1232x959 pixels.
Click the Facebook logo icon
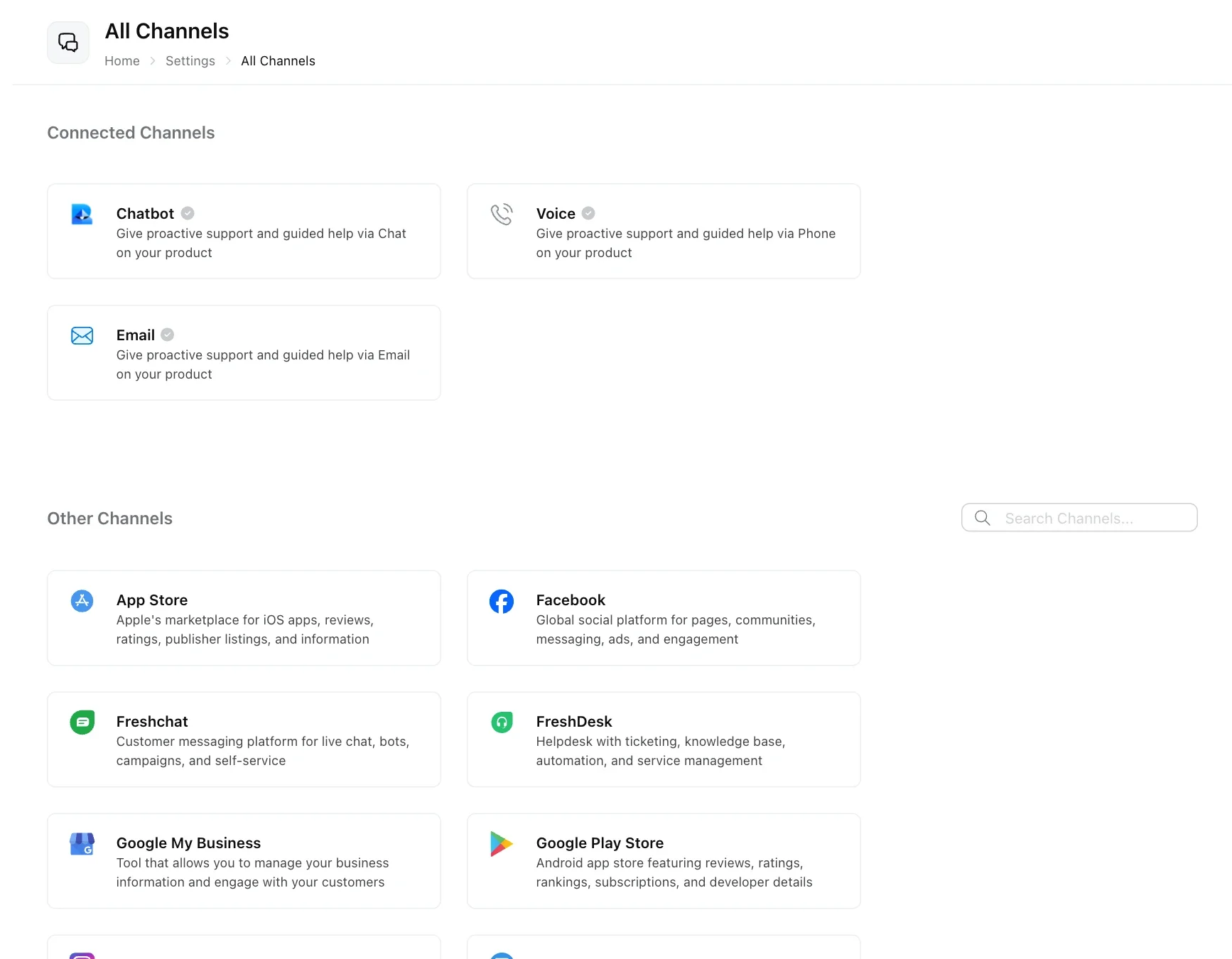[x=502, y=602]
